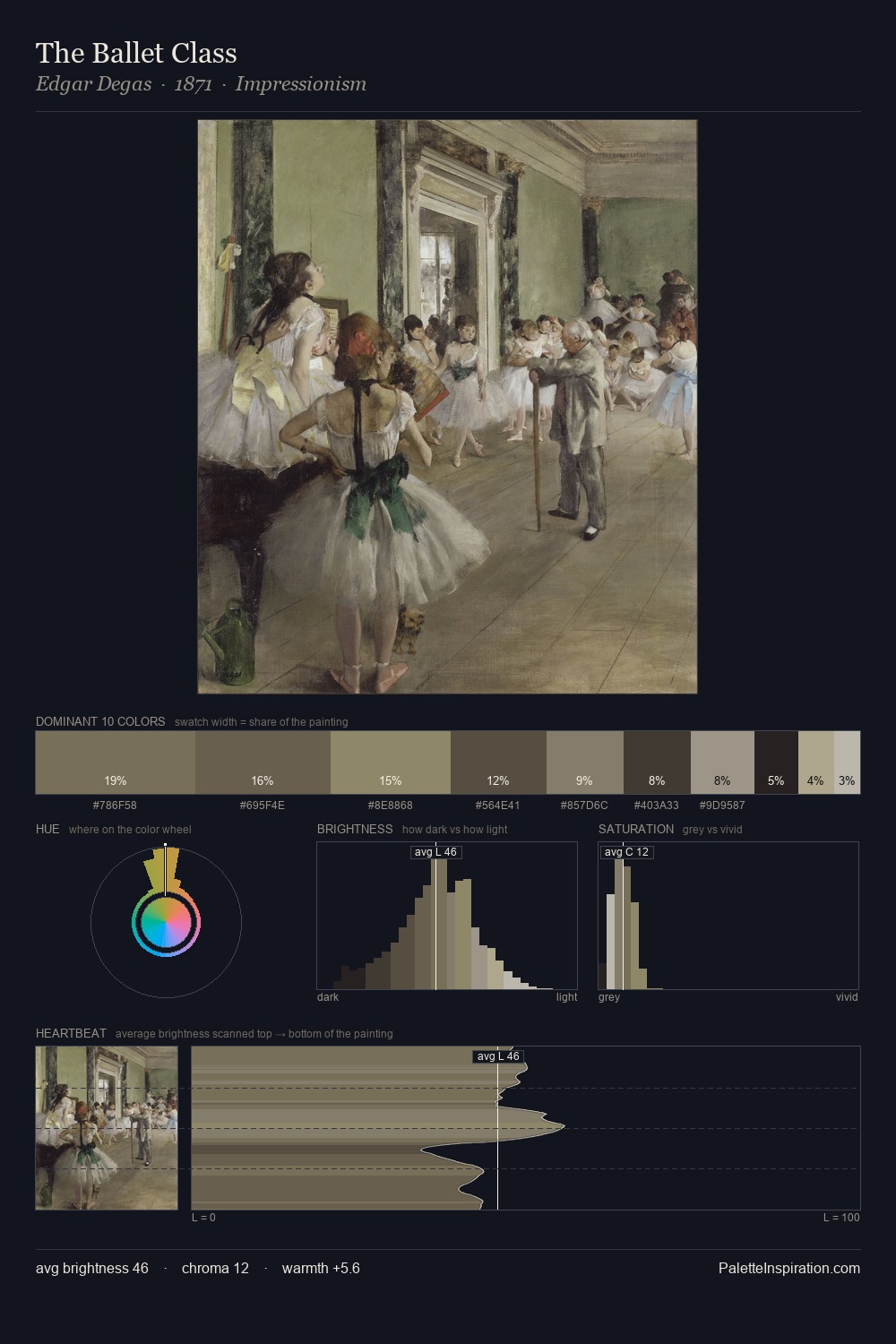Image resolution: width=896 pixels, height=1344 pixels.
Task: Choose the 3% pale grey swatch
Action: (847, 762)
